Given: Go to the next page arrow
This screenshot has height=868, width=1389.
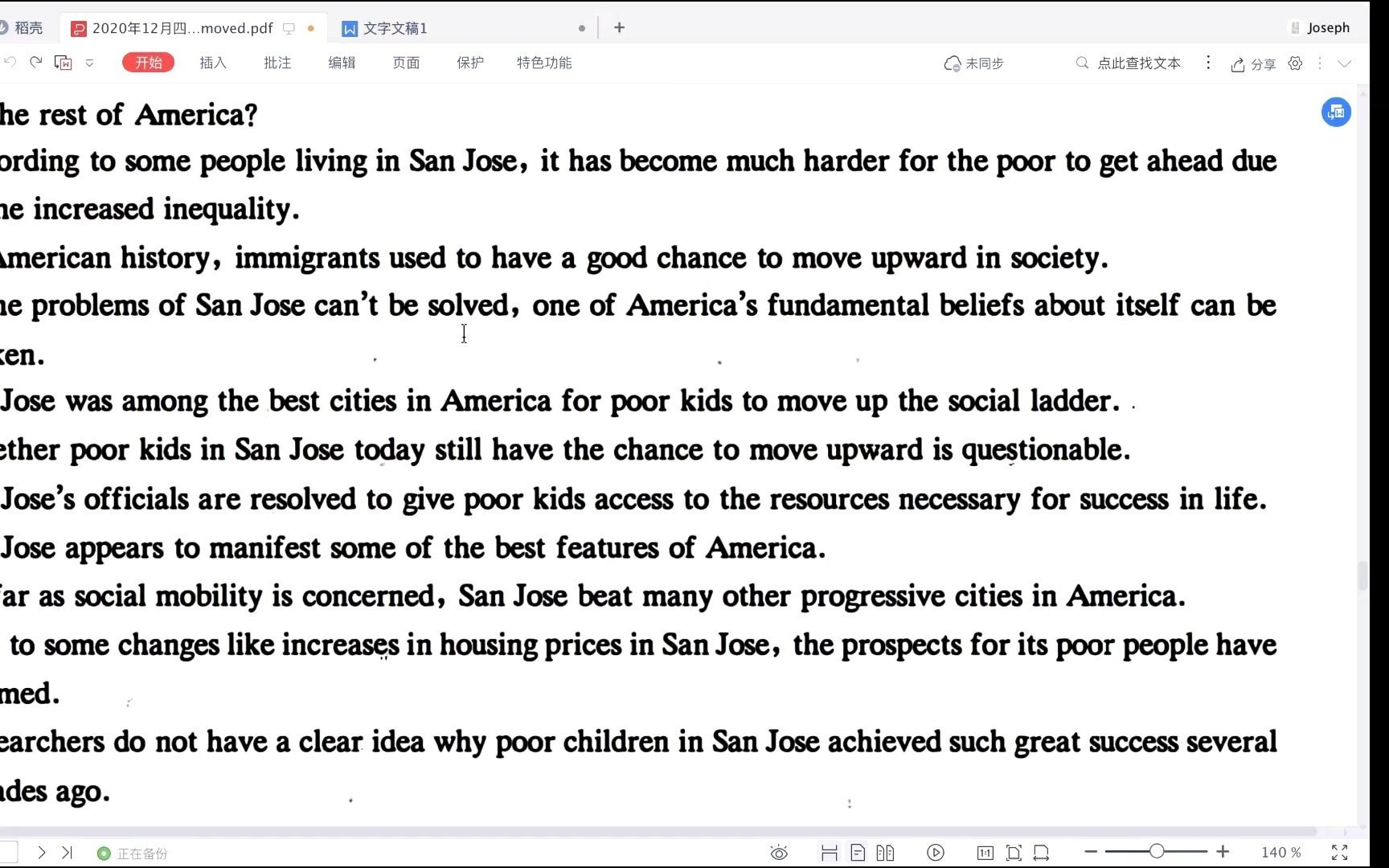Looking at the screenshot, I should coord(42,853).
